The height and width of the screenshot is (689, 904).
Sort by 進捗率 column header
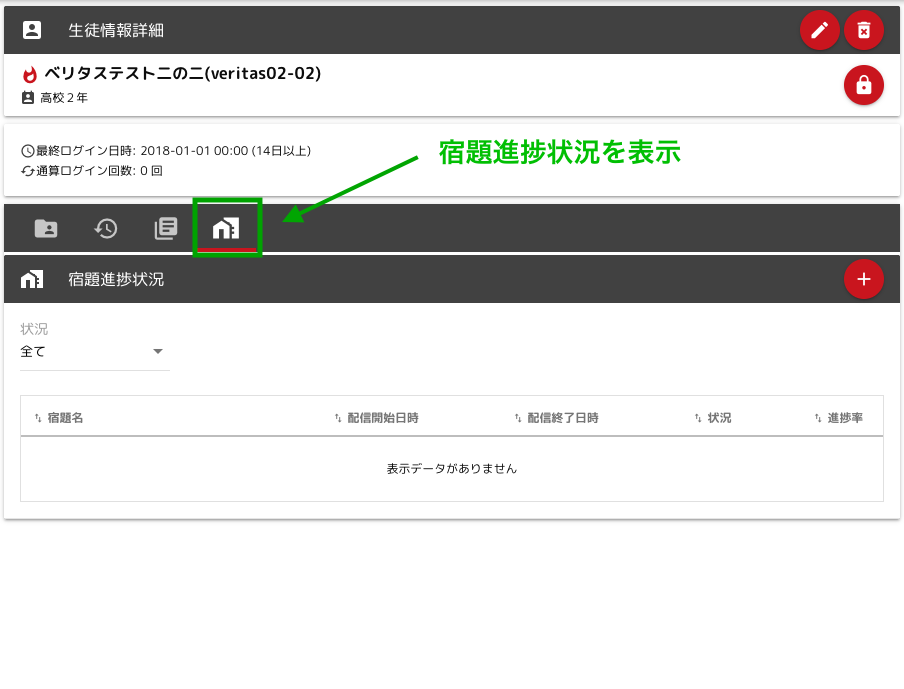[844, 418]
